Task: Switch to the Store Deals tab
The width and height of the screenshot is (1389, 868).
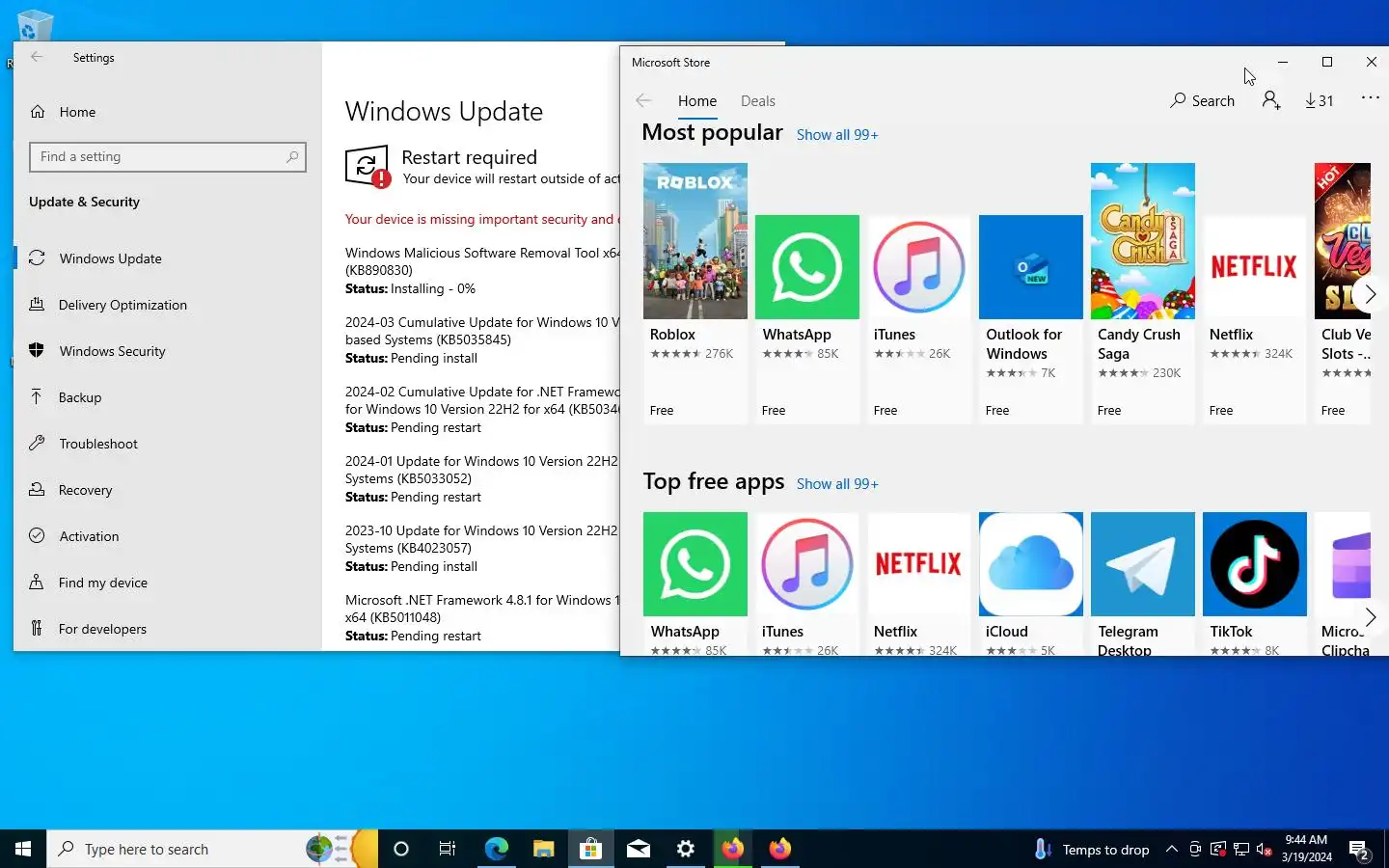Action: (x=757, y=101)
